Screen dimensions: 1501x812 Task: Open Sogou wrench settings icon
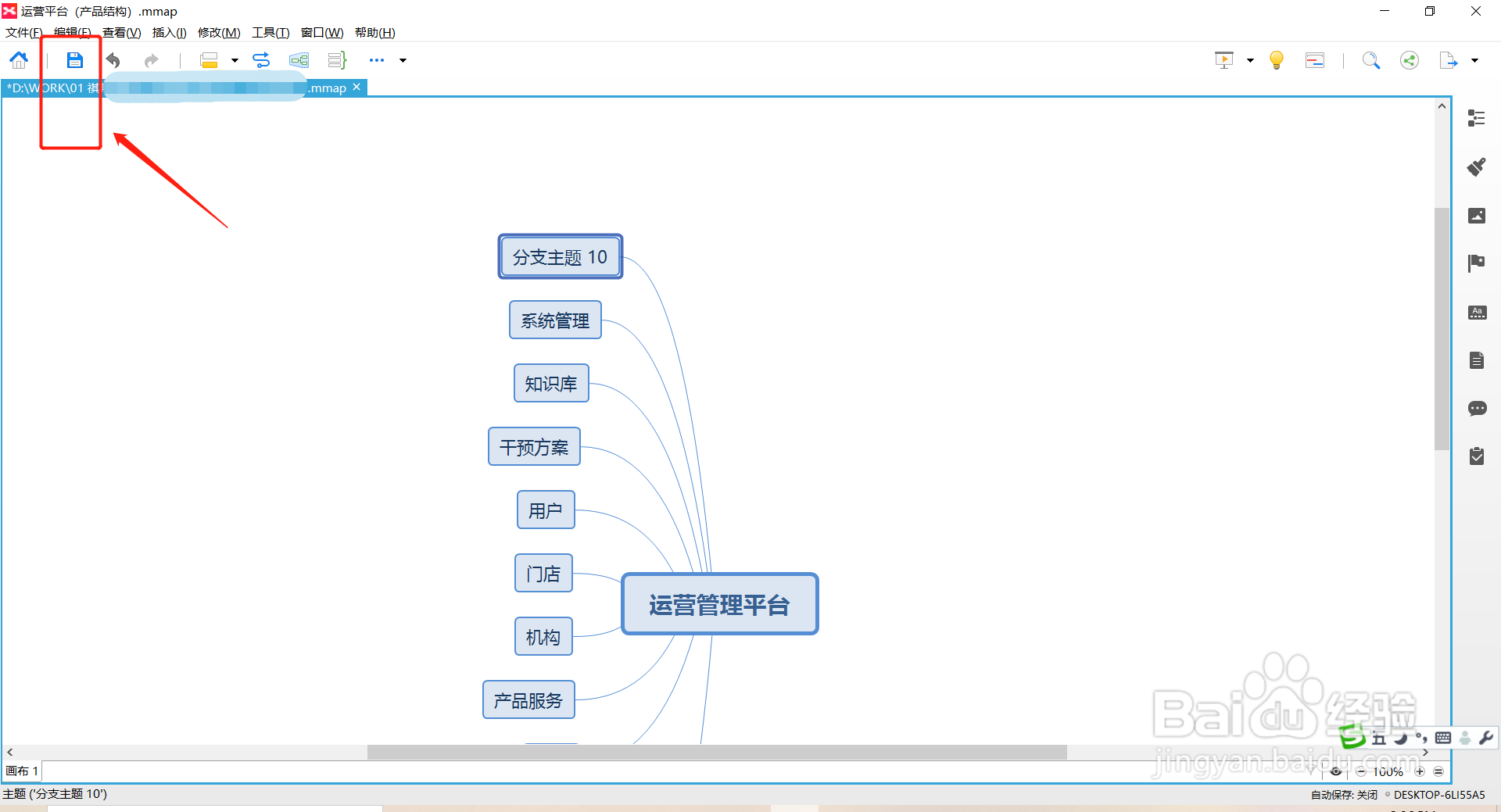(x=1486, y=738)
